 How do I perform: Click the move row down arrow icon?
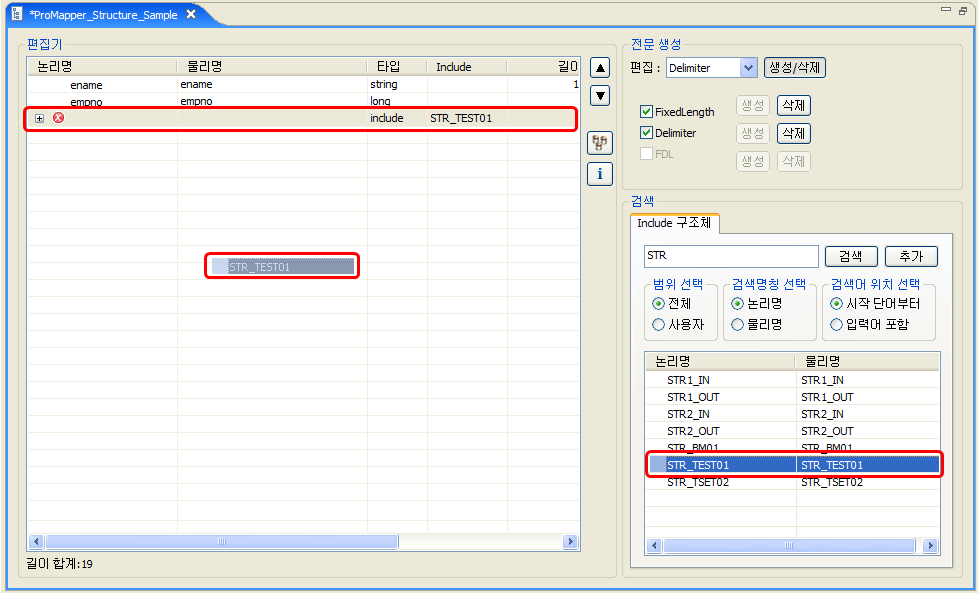(599, 95)
